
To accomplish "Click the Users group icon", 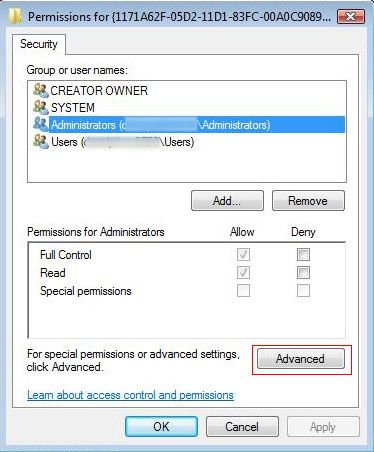I will coord(41,141).
